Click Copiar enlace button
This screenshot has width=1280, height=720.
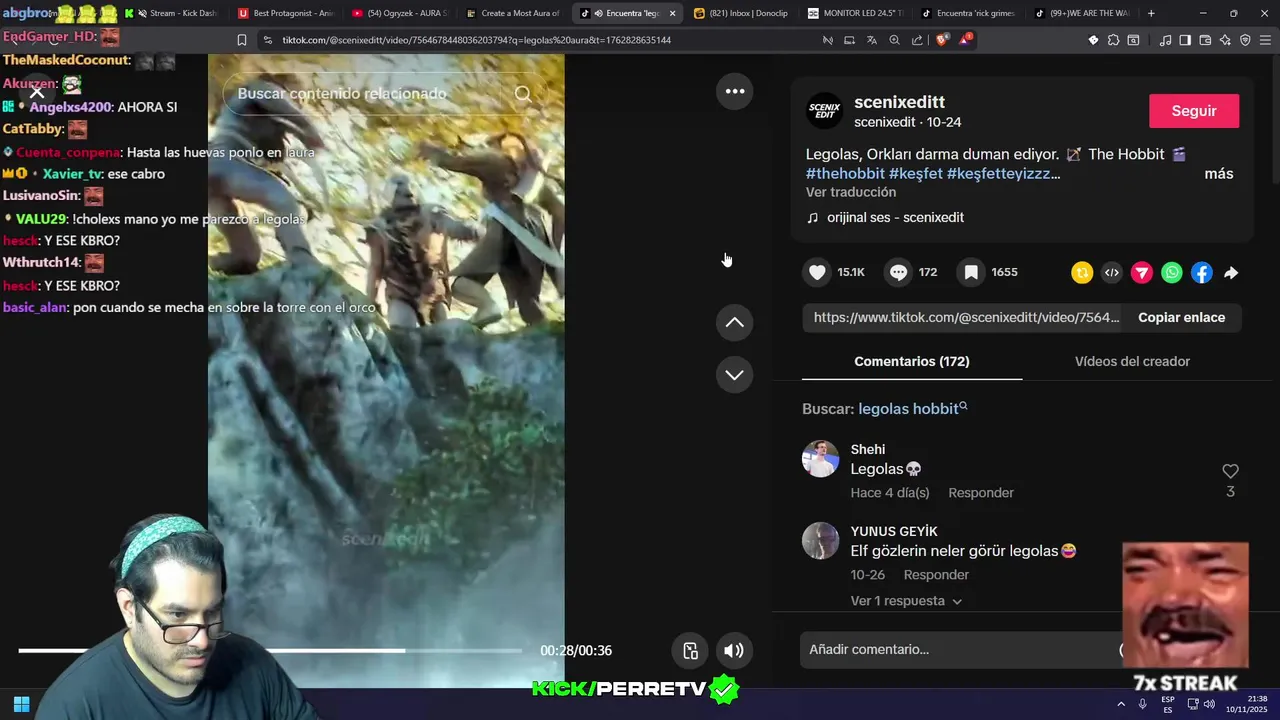(x=1181, y=317)
